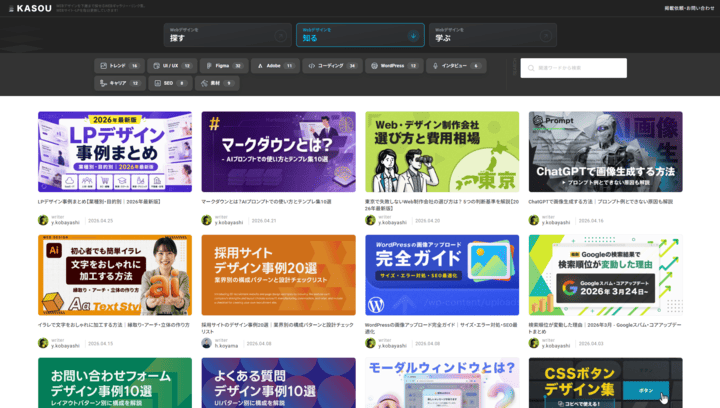720x408 pixels.
Task: Click writer avatar on マークダウン article
Action: 207,220
